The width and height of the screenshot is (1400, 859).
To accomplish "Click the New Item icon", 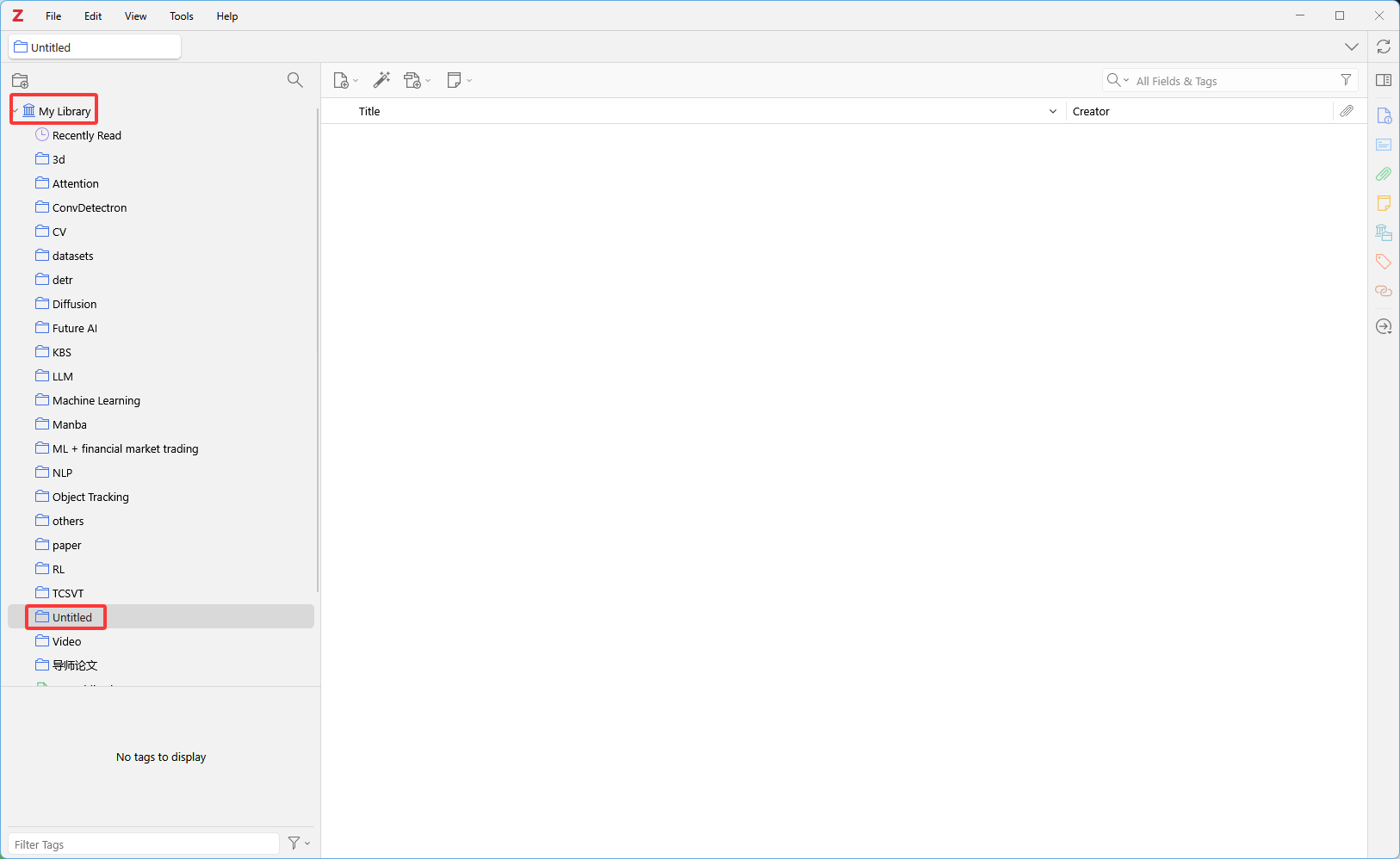I will 341,80.
